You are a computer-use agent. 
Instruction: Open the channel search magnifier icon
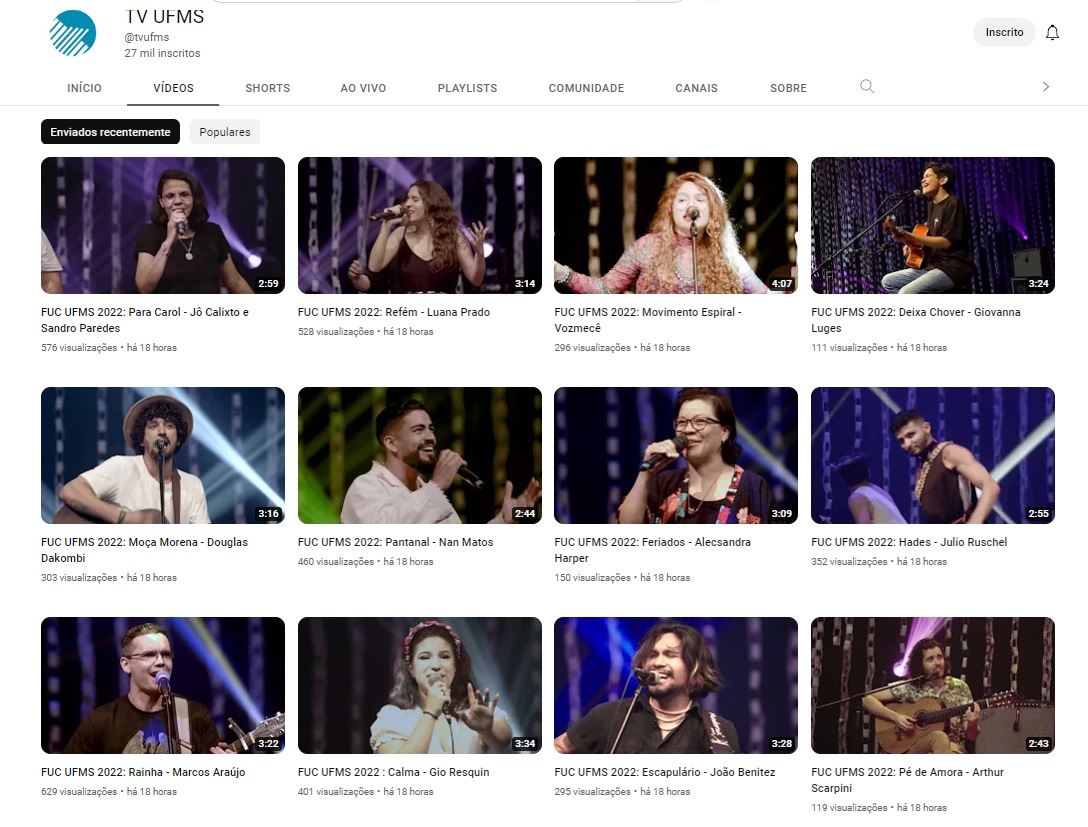pyautogui.click(x=867, y=87)
